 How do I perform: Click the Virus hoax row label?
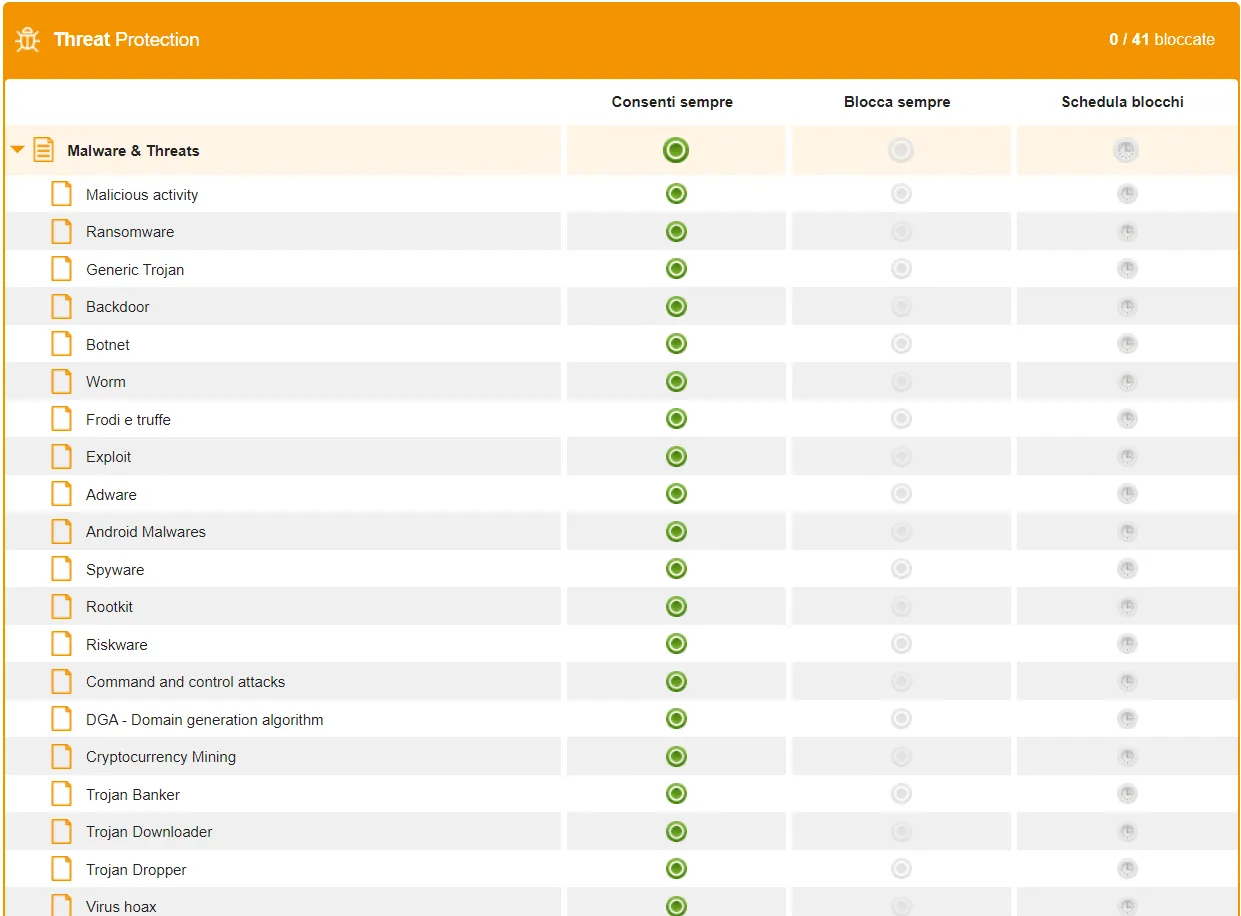121,907
